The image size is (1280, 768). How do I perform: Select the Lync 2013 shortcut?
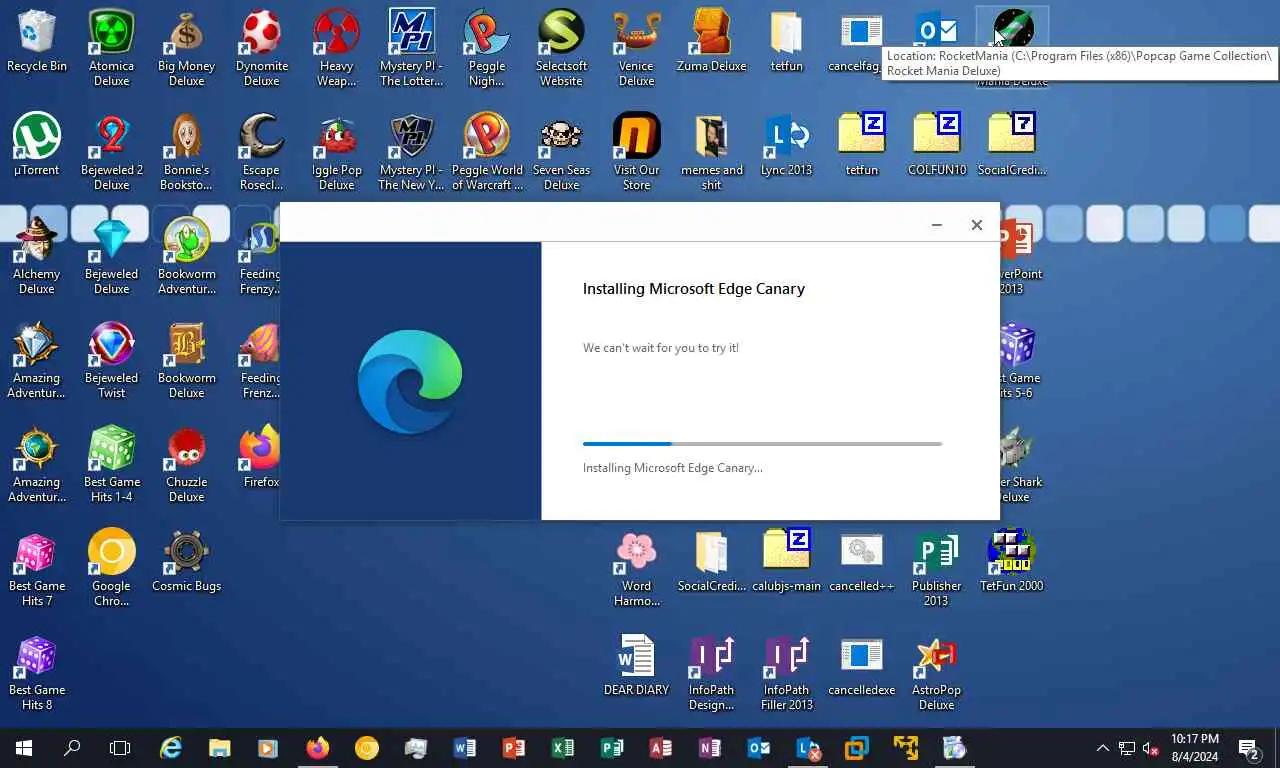coord(786,145)
